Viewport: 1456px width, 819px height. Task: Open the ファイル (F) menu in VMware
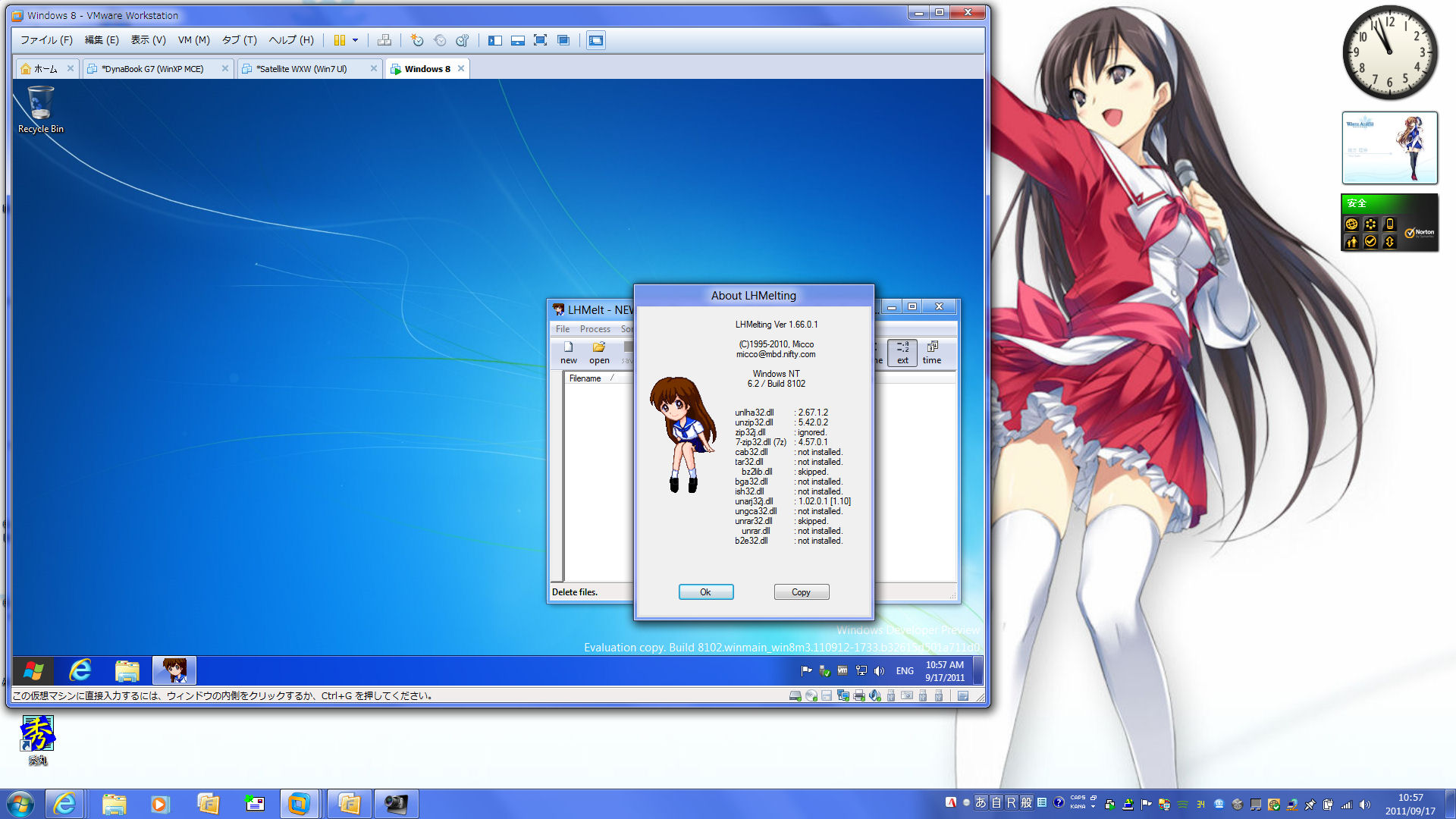(46, 40)
